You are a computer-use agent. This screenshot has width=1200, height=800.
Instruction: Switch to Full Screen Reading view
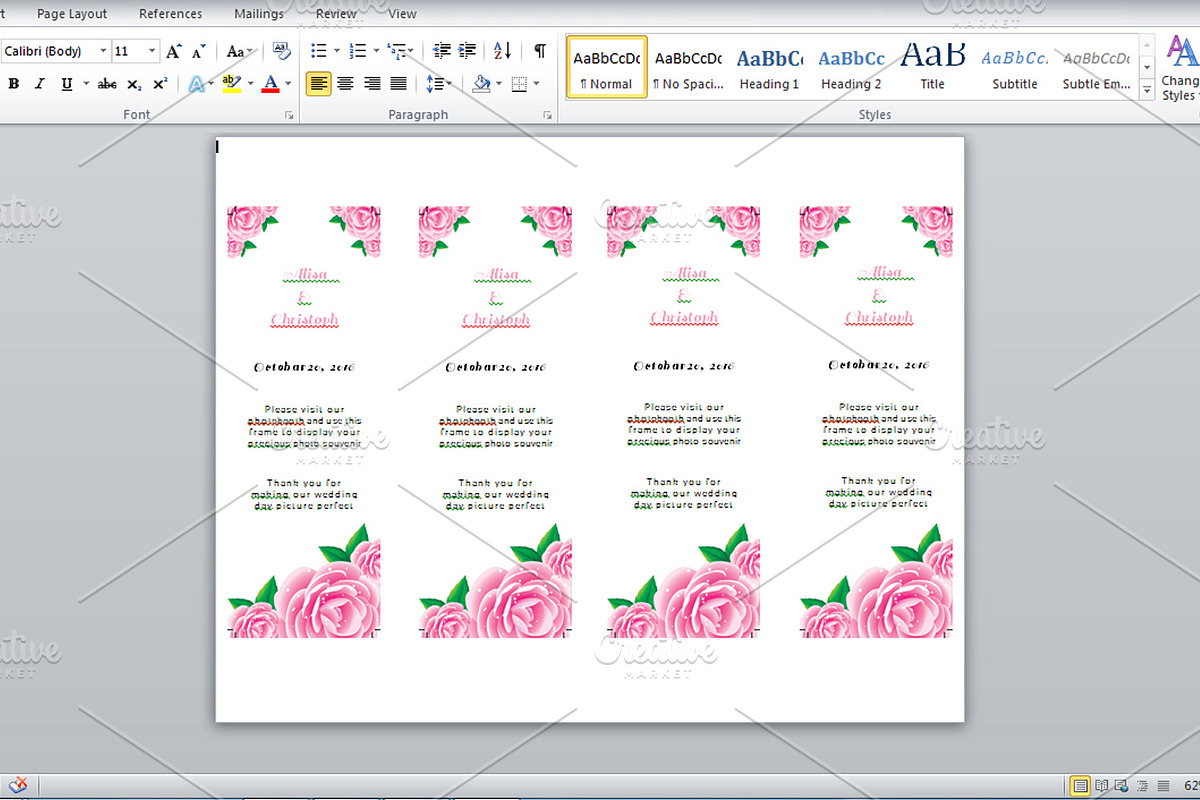pos(1102,785)
